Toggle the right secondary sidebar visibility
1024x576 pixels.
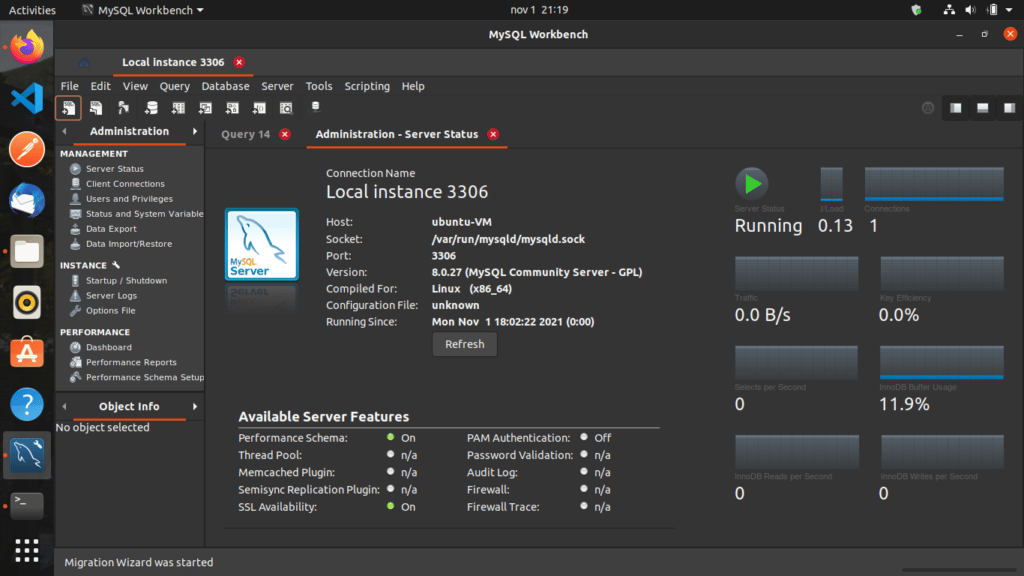[x=1010, y=108]
